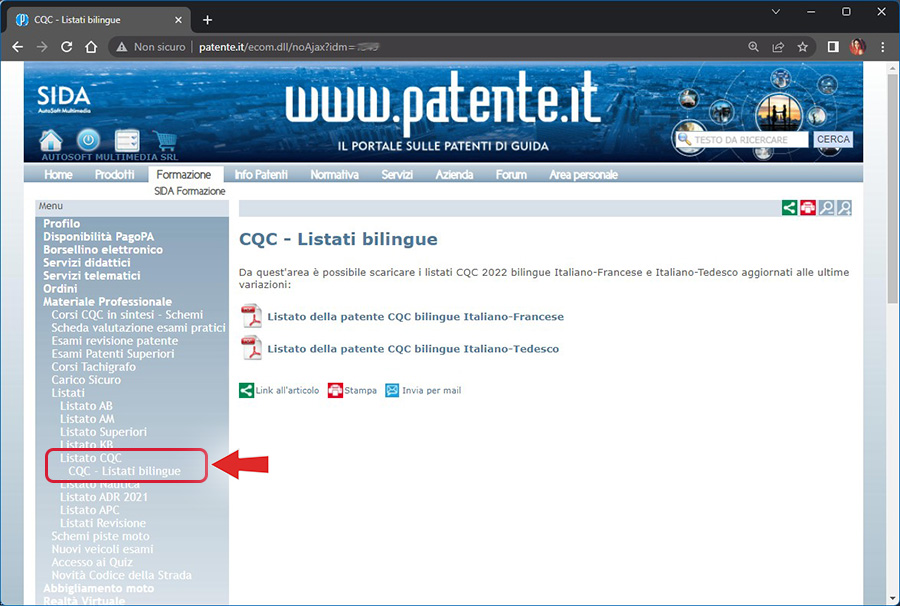This screenshot has width=900, height=606.
Task: Click the blue power login icon
Action: (88, 141)
